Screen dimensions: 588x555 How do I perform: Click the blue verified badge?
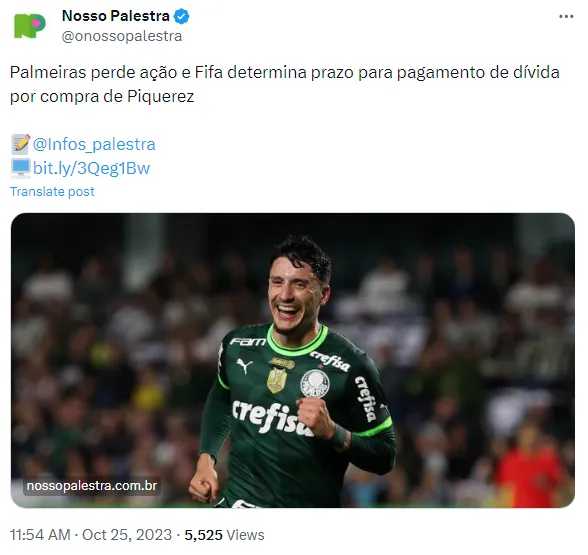pos(182,17)
